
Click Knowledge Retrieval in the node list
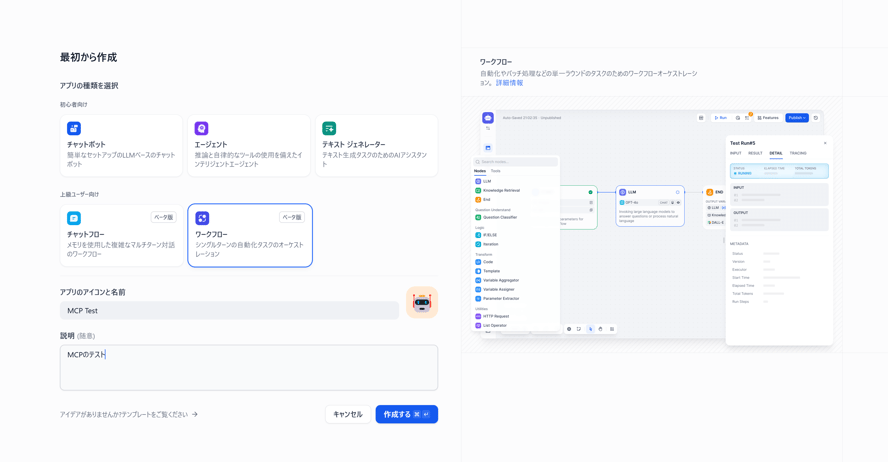[501, 190]
